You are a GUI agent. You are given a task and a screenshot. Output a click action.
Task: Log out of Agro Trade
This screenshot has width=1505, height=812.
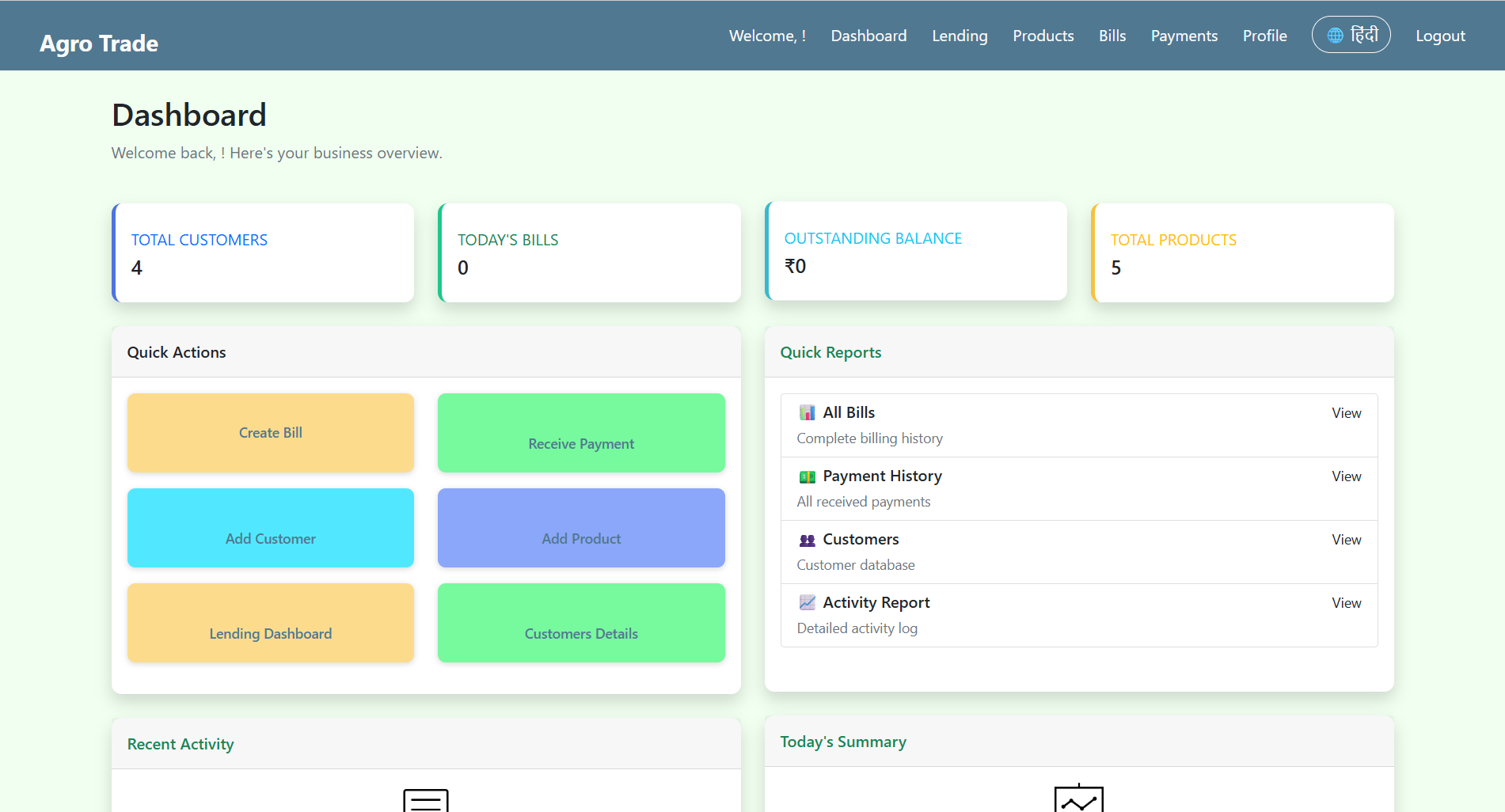tap(1440, 36)
